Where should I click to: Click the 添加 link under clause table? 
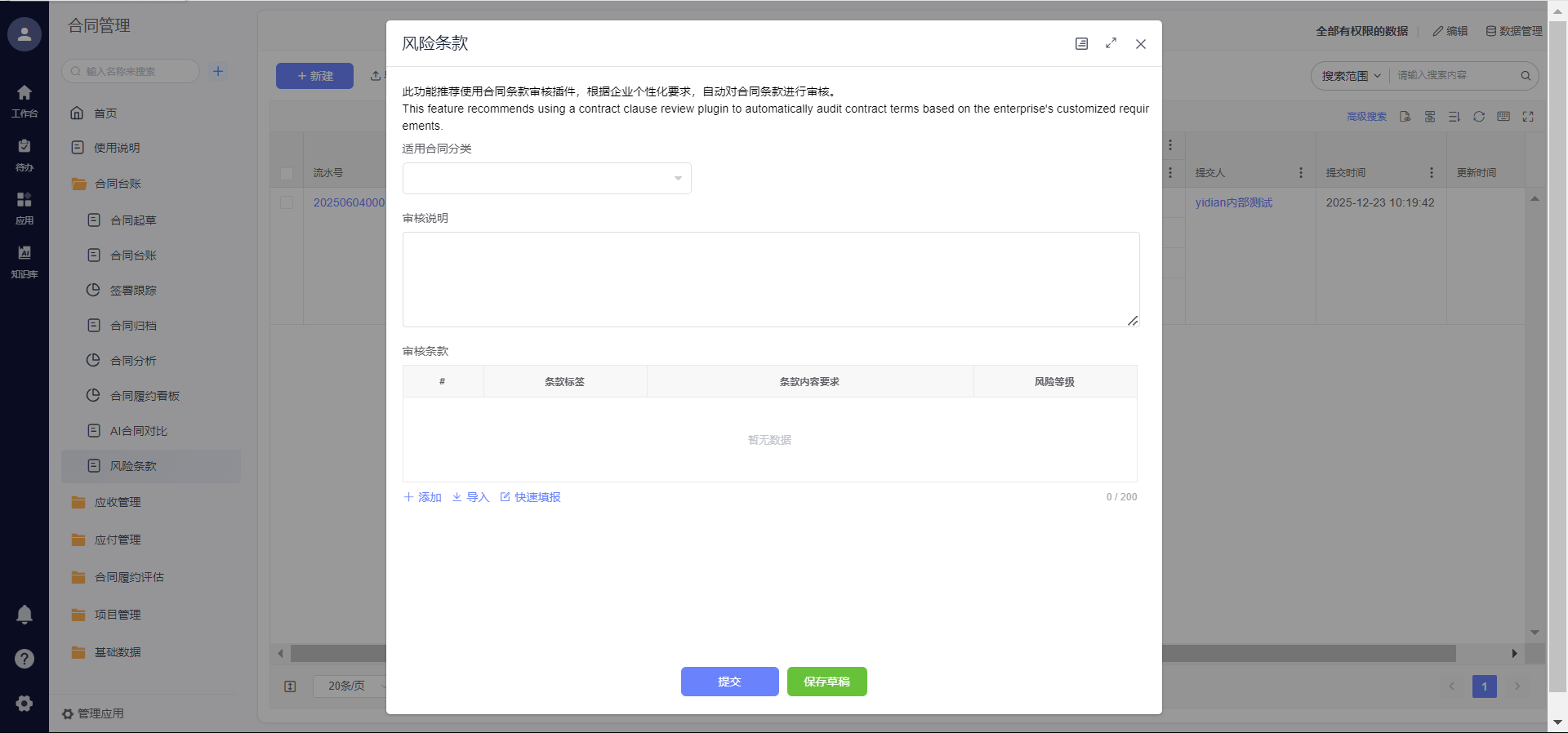click(x=422, y=497)
